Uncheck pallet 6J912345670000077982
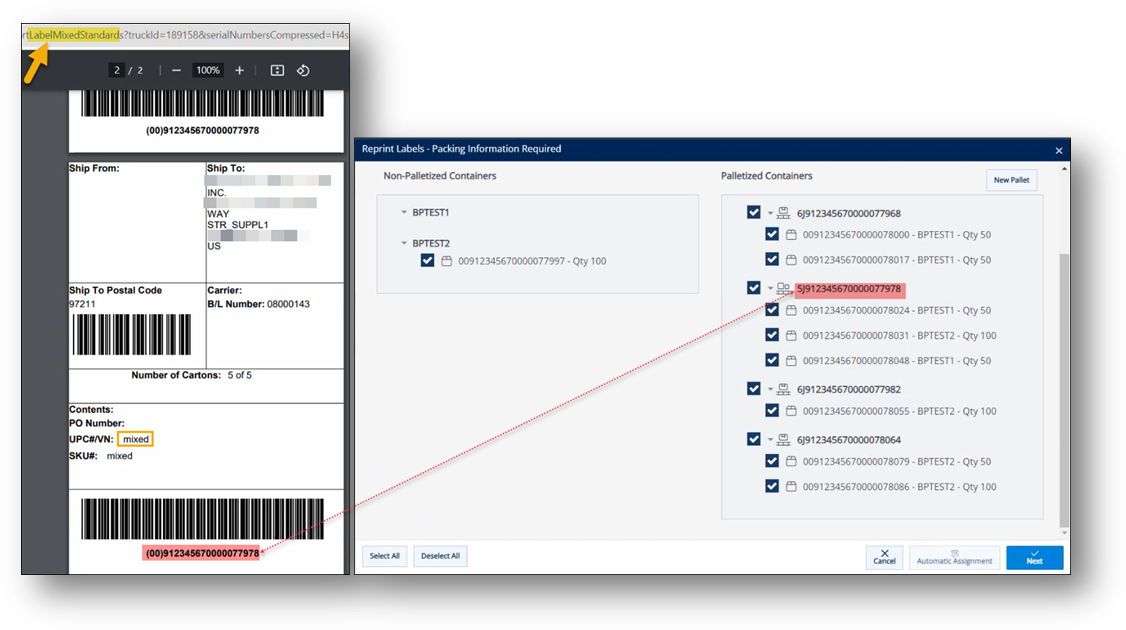1126x630 pixels. [x=753, y=389]
